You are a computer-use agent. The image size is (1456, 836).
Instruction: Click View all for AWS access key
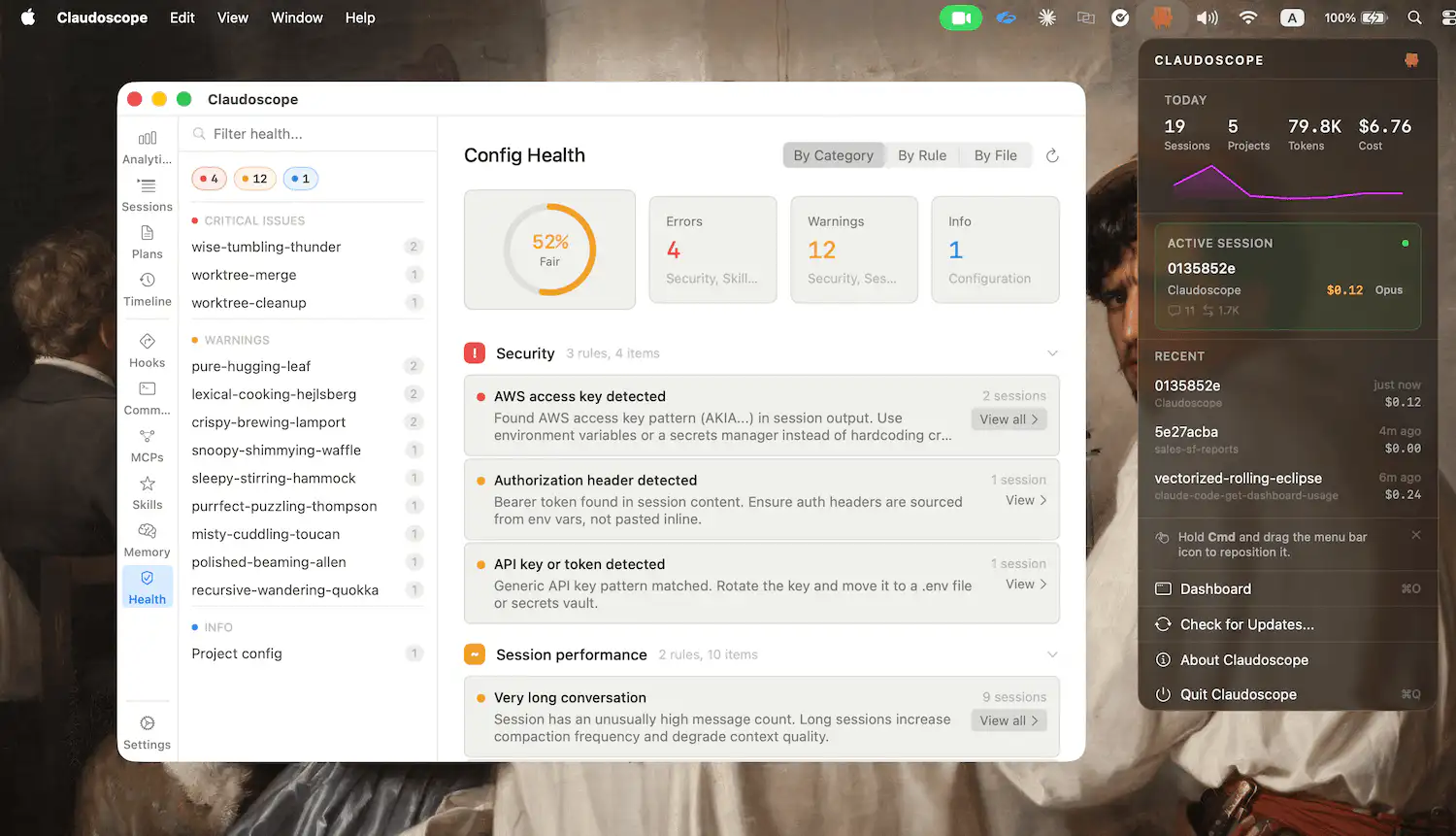1009,419
